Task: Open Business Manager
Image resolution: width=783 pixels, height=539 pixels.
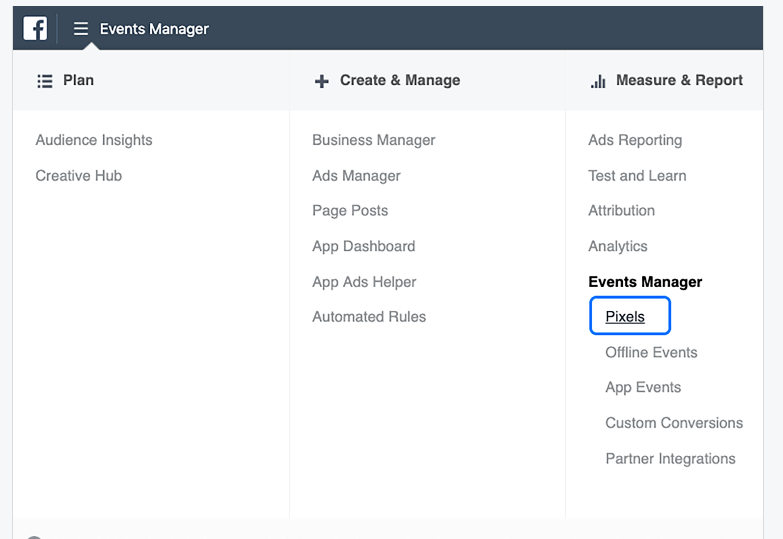Action: click(374, 140)
